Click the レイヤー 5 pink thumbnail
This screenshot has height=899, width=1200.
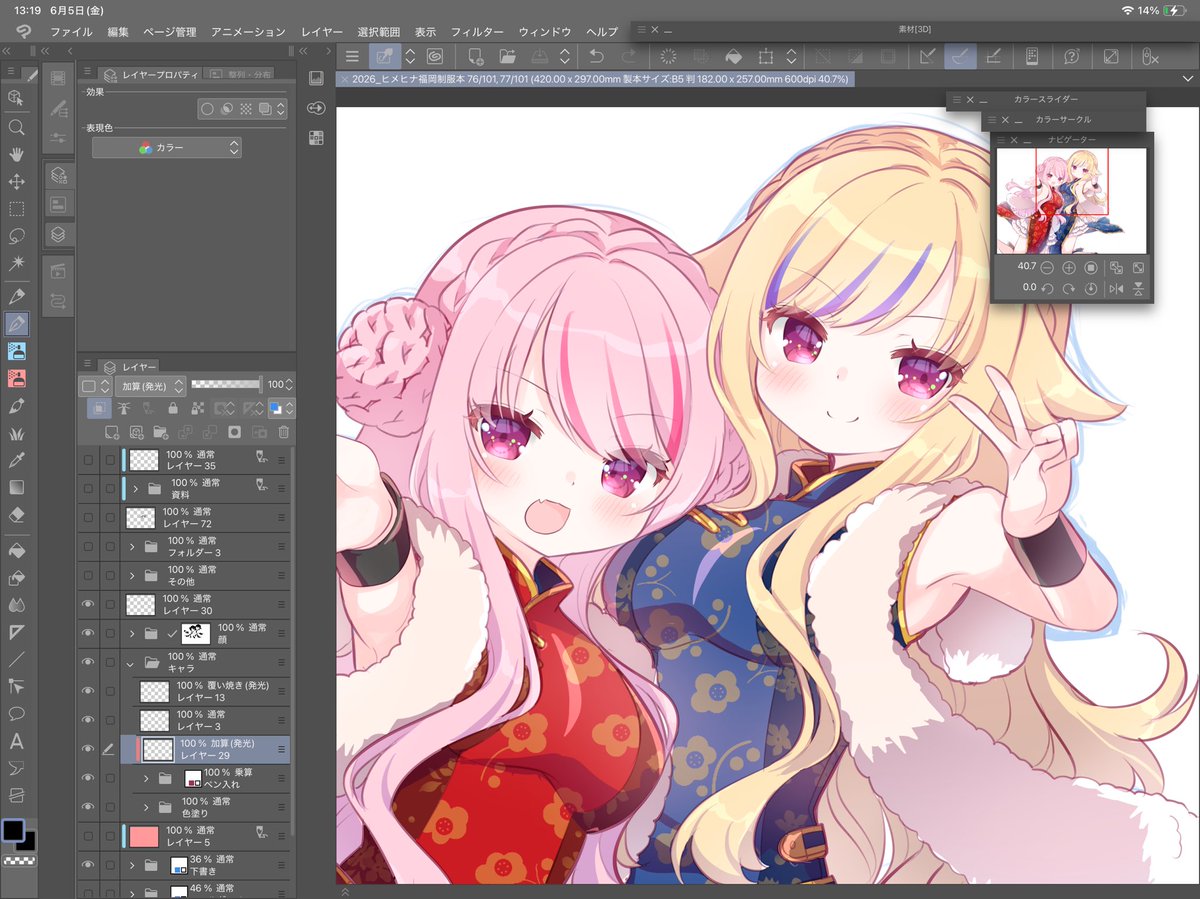tap(145, 836)
